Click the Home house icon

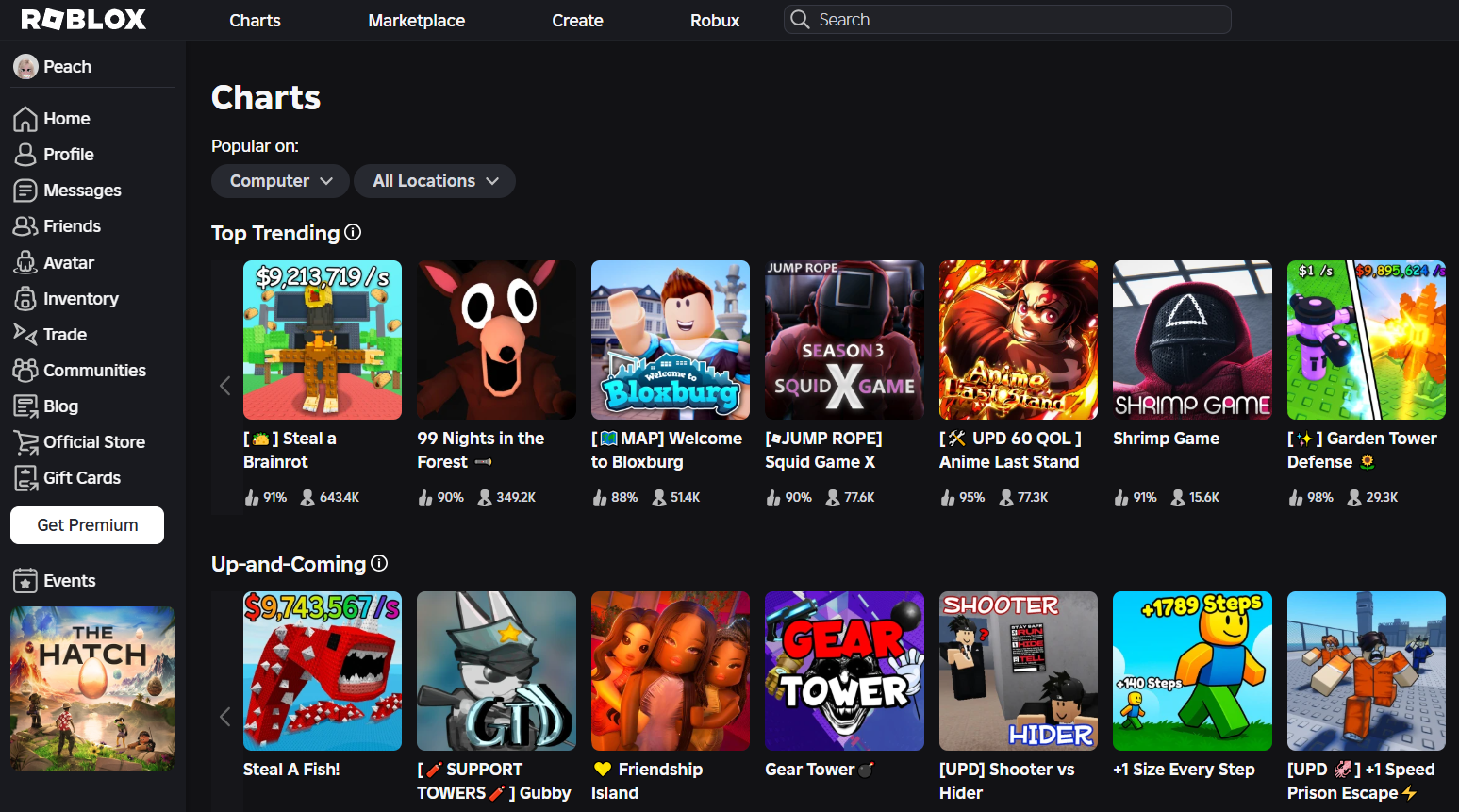coord(25,119)
